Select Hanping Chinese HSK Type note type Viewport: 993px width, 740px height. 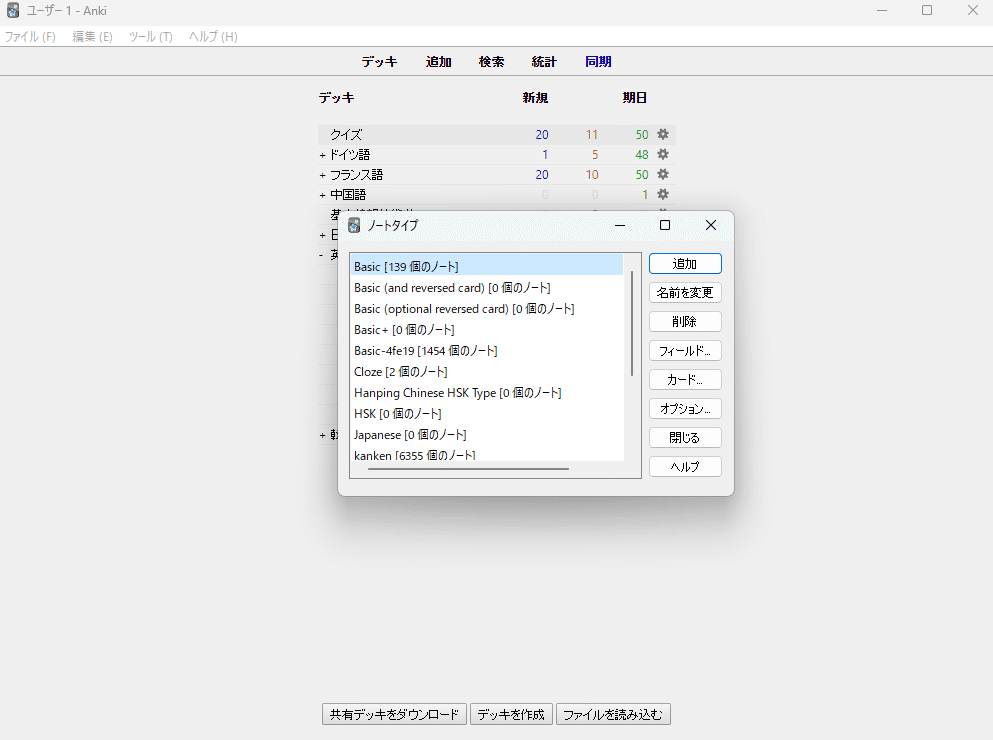[x=486, y=392]
